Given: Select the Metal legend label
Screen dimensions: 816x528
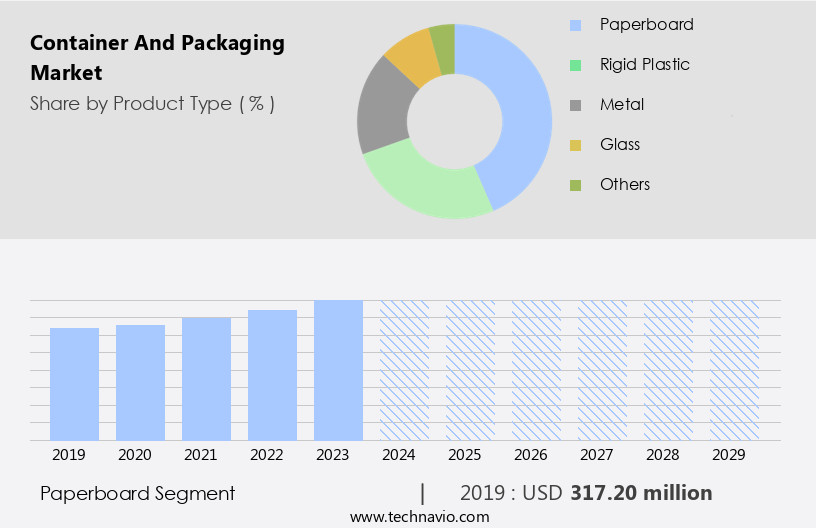Looking at the screenshot, I should point(622,104).
